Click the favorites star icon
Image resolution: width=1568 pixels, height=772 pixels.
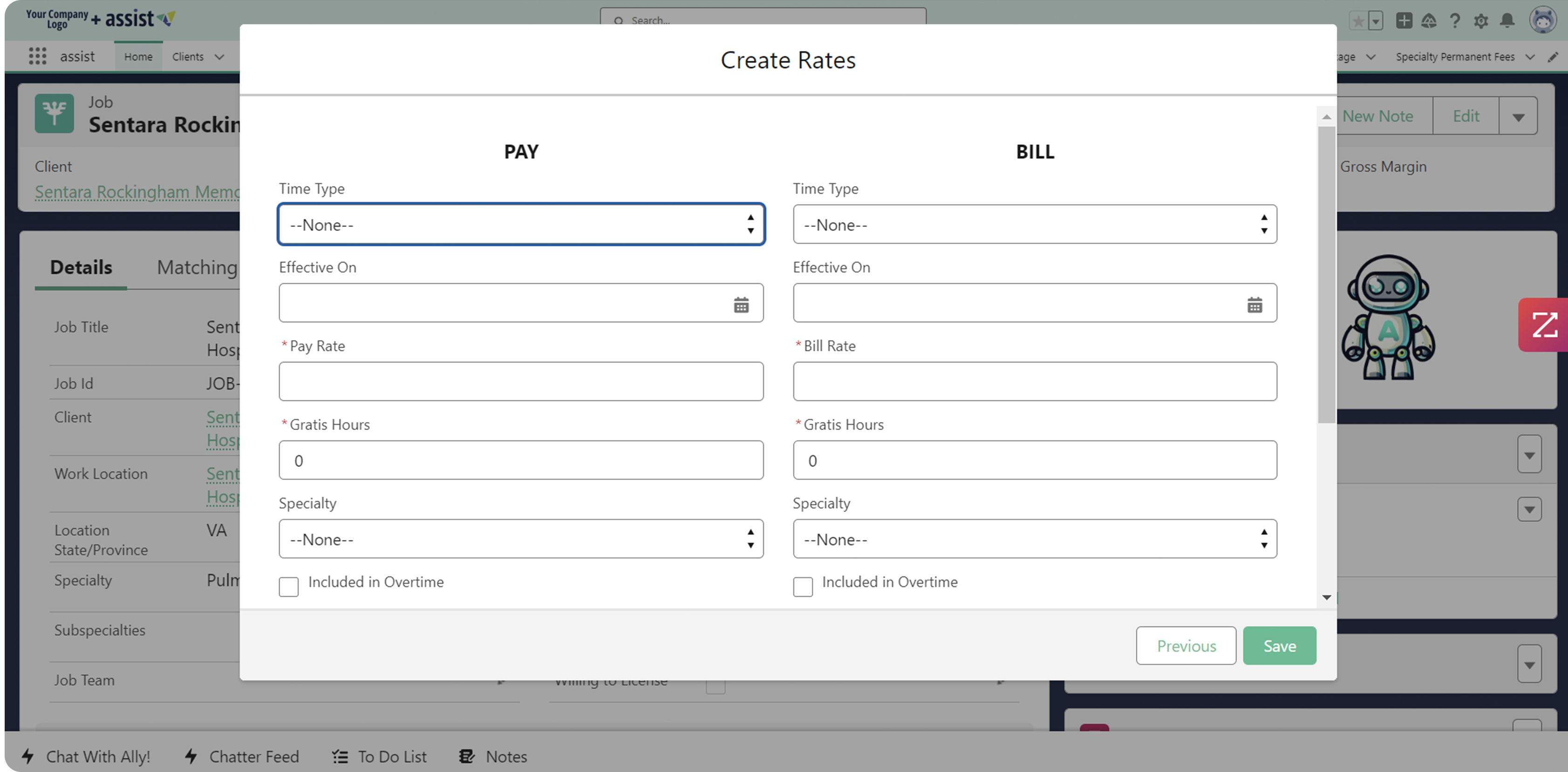click(1357, 20)
